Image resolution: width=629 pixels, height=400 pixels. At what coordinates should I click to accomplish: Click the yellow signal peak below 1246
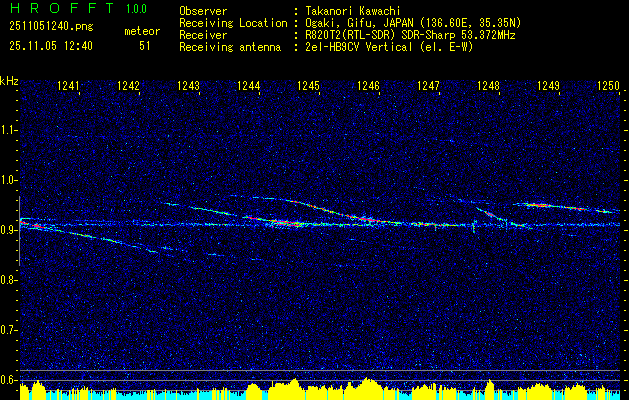click(367, 388)
